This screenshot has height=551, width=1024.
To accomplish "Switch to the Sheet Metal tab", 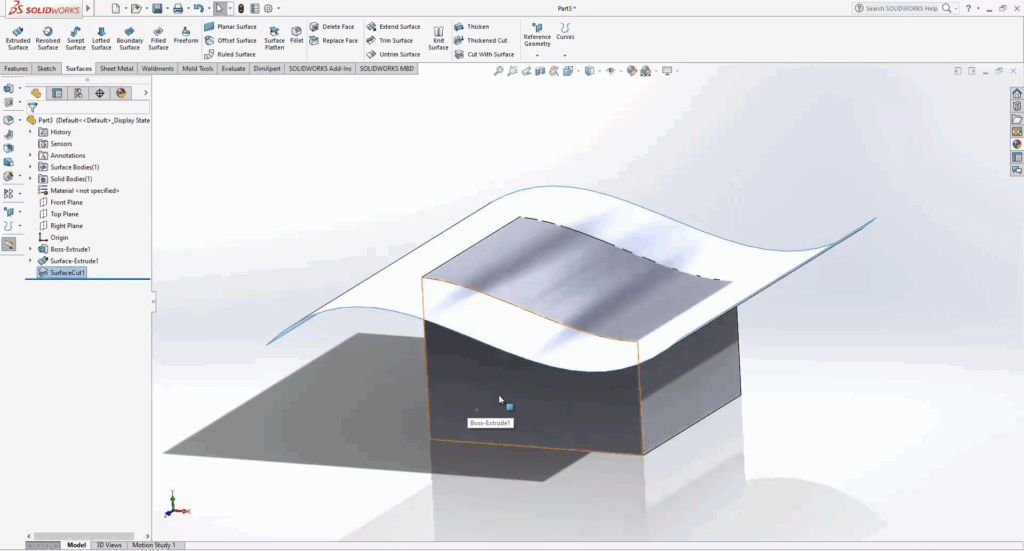I will (x=116, y=69).
